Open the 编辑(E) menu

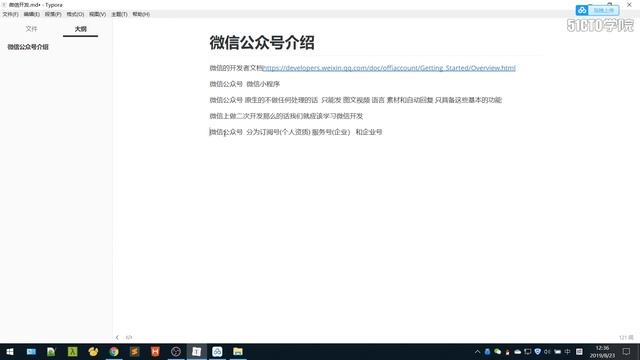(x=31, y=14)
